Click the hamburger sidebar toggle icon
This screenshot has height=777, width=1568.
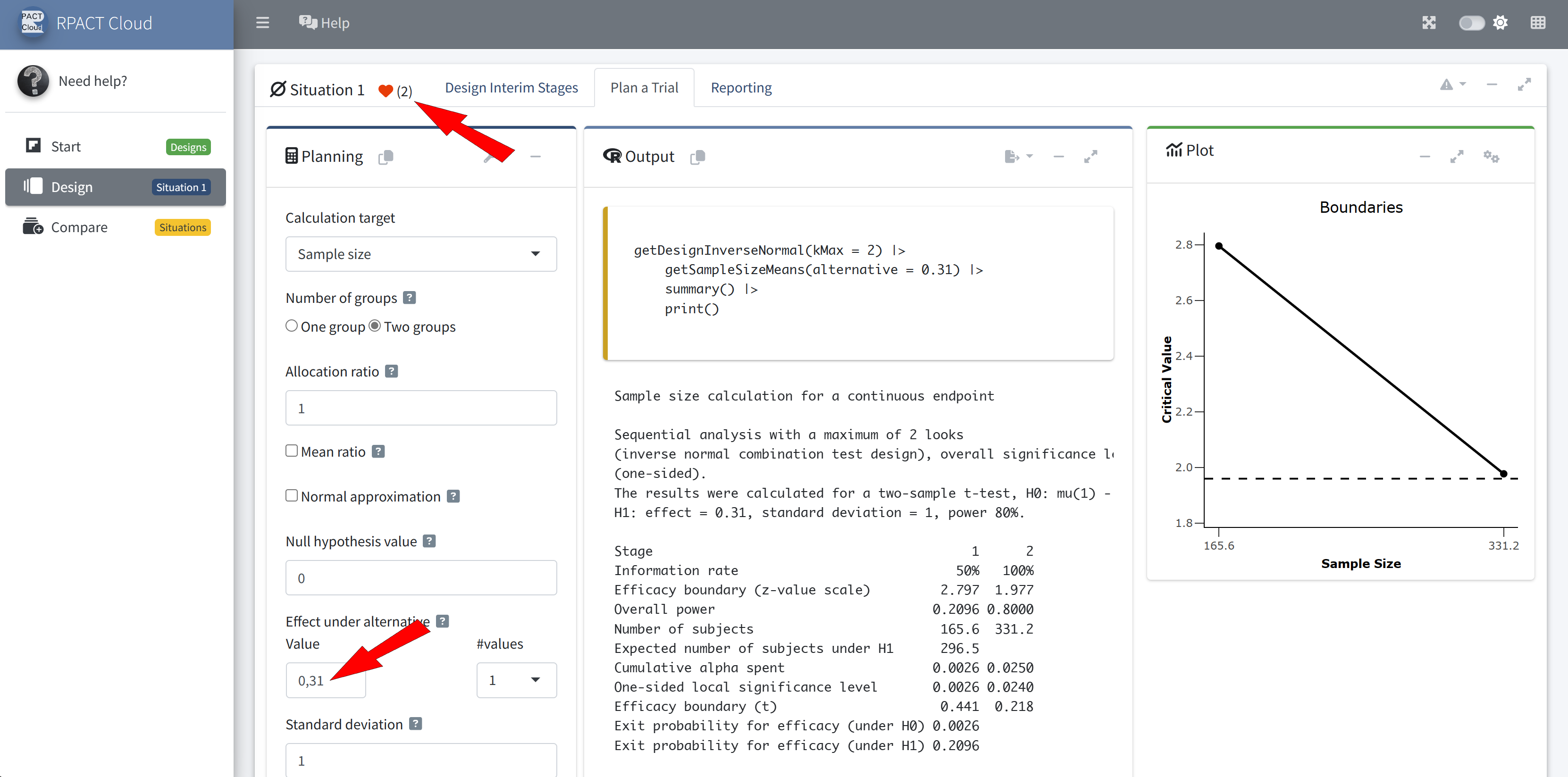(x=262, y=23)
